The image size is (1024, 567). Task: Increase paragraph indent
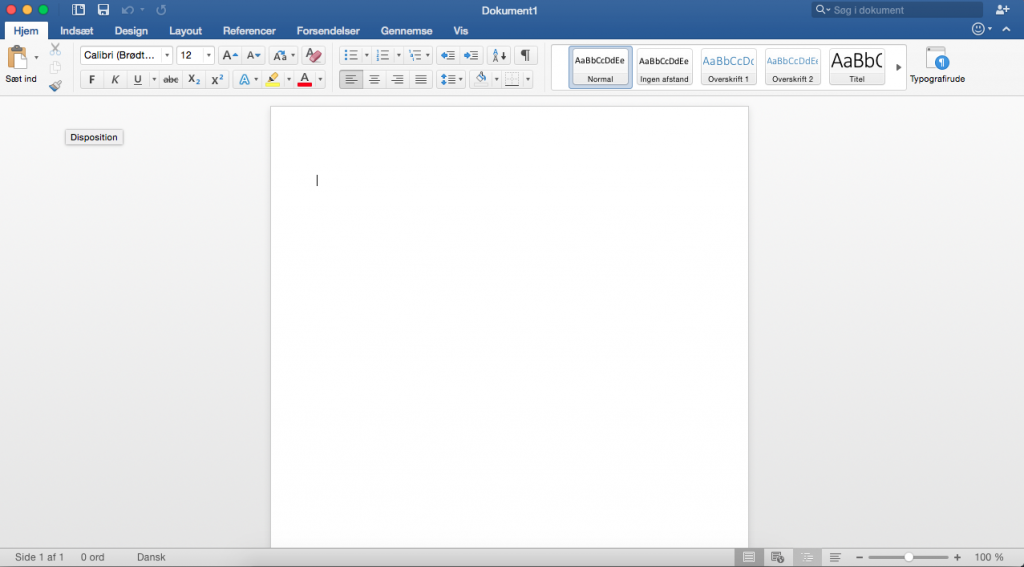coord(471,56)
